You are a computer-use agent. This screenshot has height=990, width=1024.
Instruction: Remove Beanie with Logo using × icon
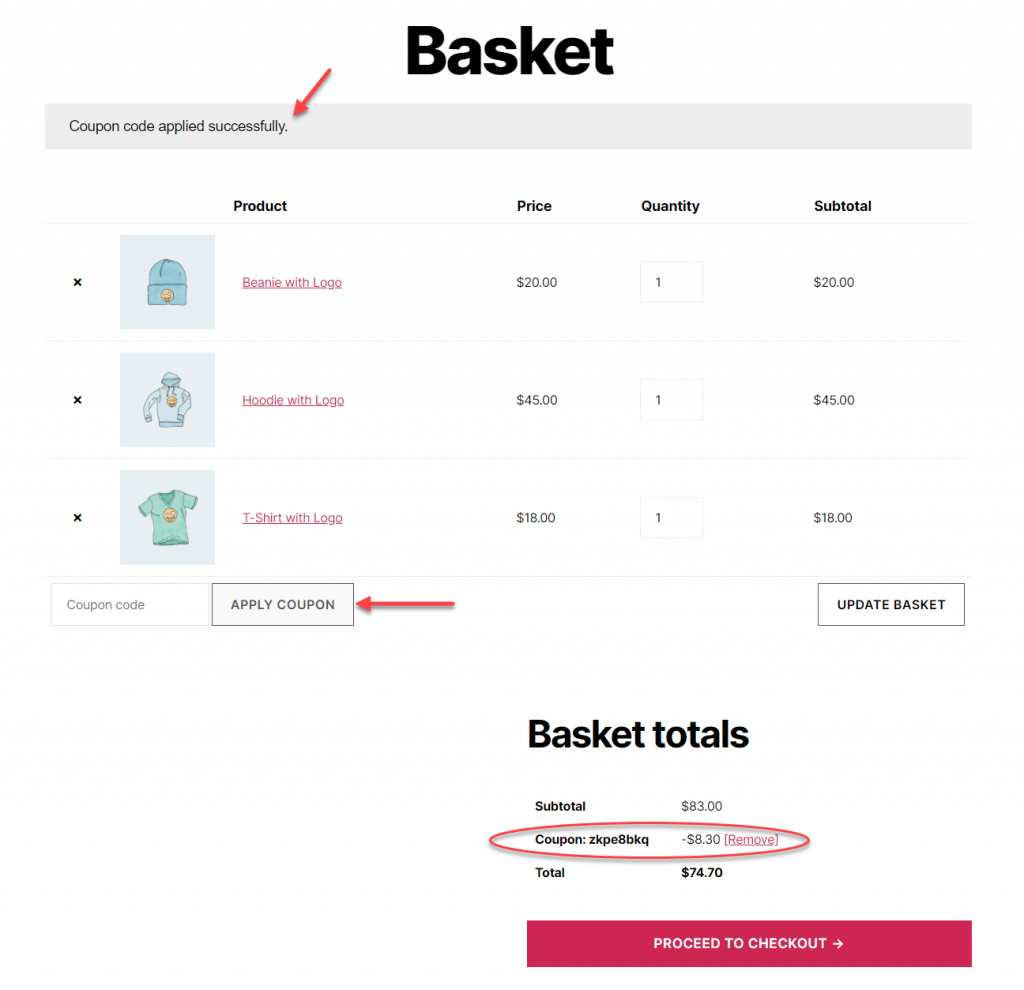pos(77,283)
